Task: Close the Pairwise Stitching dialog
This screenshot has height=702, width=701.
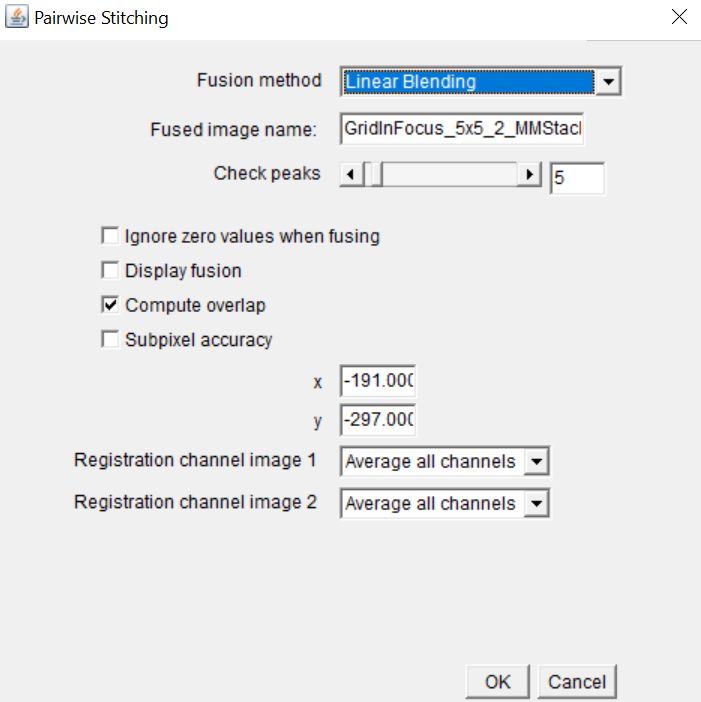Action: [679, 18]
